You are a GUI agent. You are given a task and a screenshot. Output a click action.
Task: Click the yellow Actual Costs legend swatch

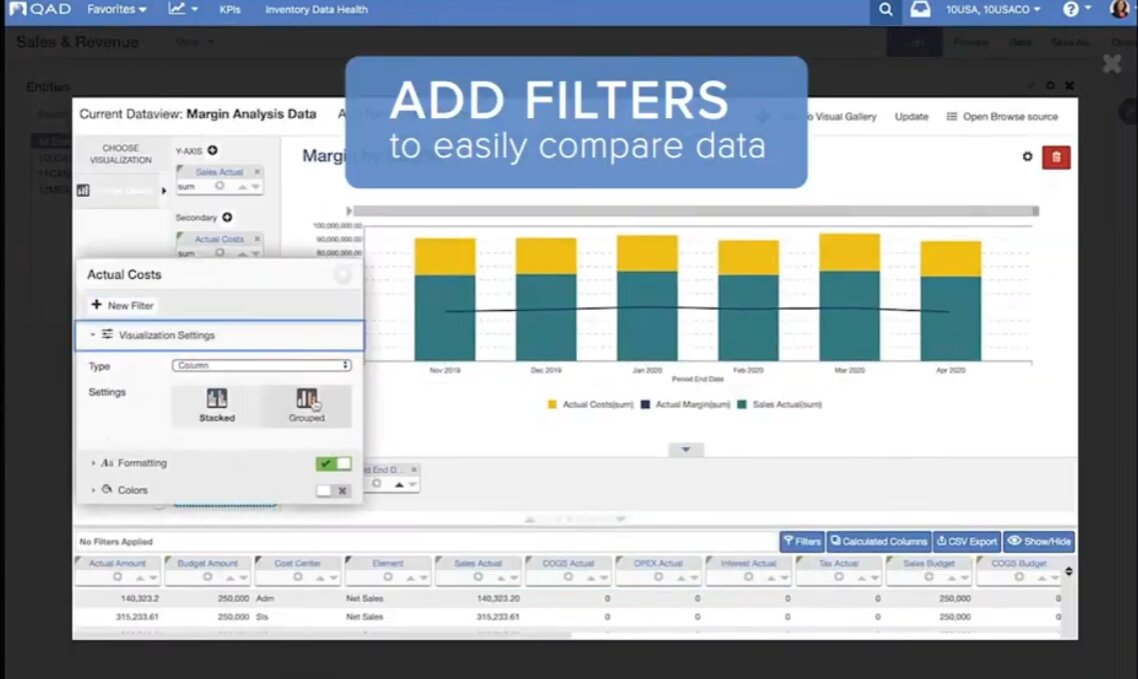pyautogui.click(x=552, y=405)
